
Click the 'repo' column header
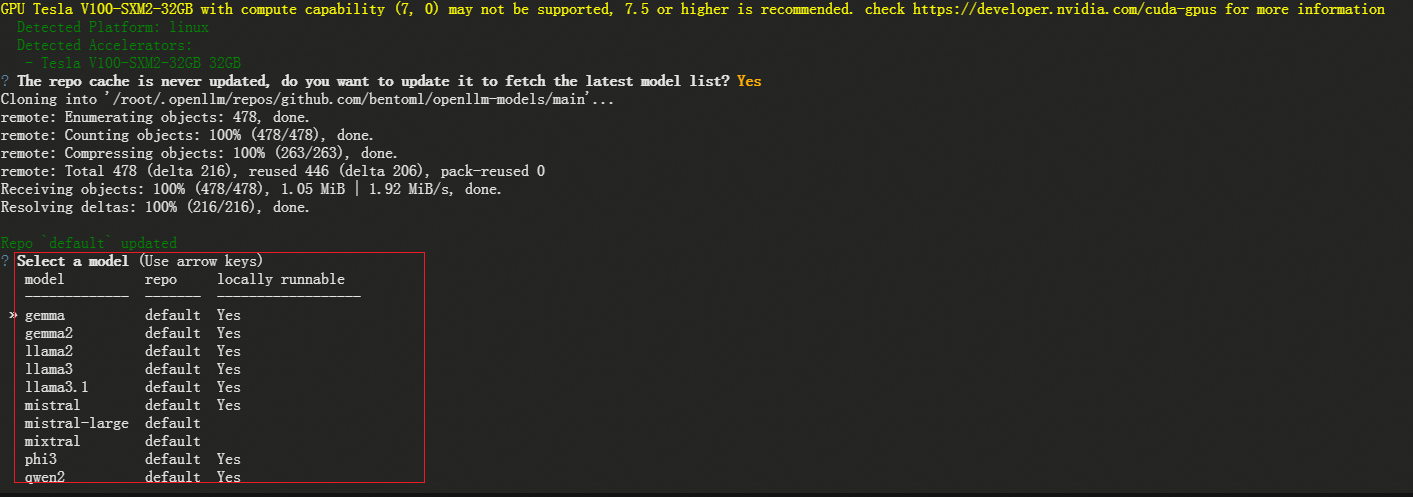tap(161, 279)
